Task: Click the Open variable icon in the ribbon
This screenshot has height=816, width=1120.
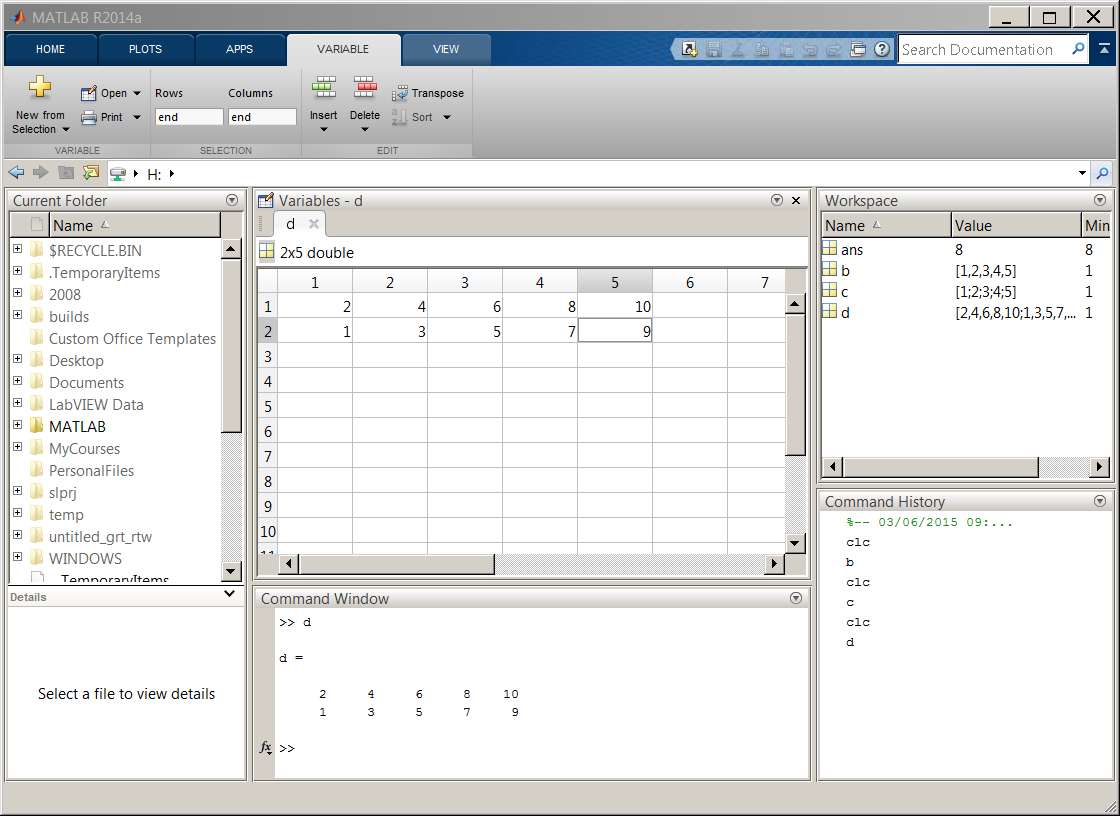Action: (89, 93)
